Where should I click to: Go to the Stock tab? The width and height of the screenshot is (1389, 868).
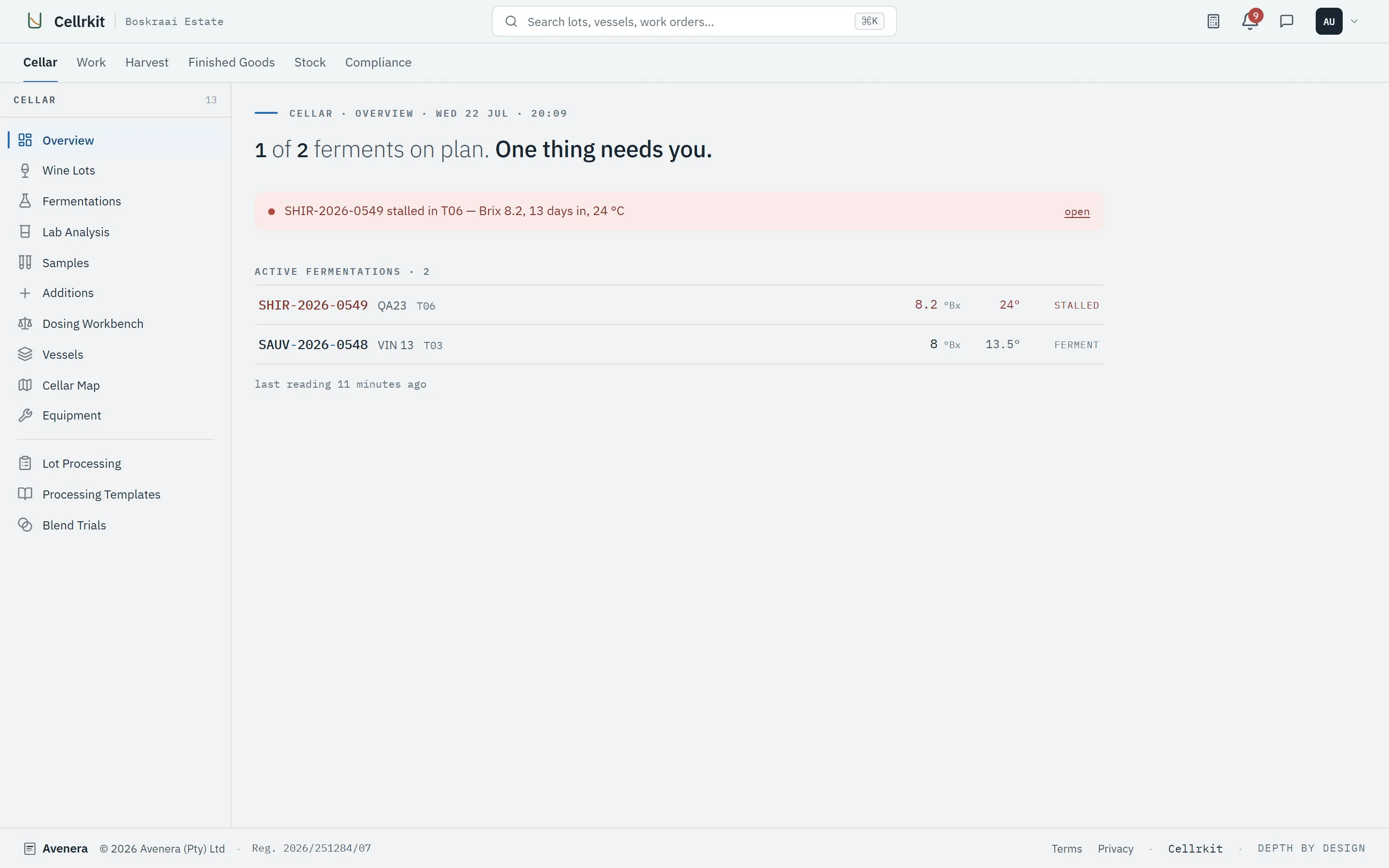[310, 62]
